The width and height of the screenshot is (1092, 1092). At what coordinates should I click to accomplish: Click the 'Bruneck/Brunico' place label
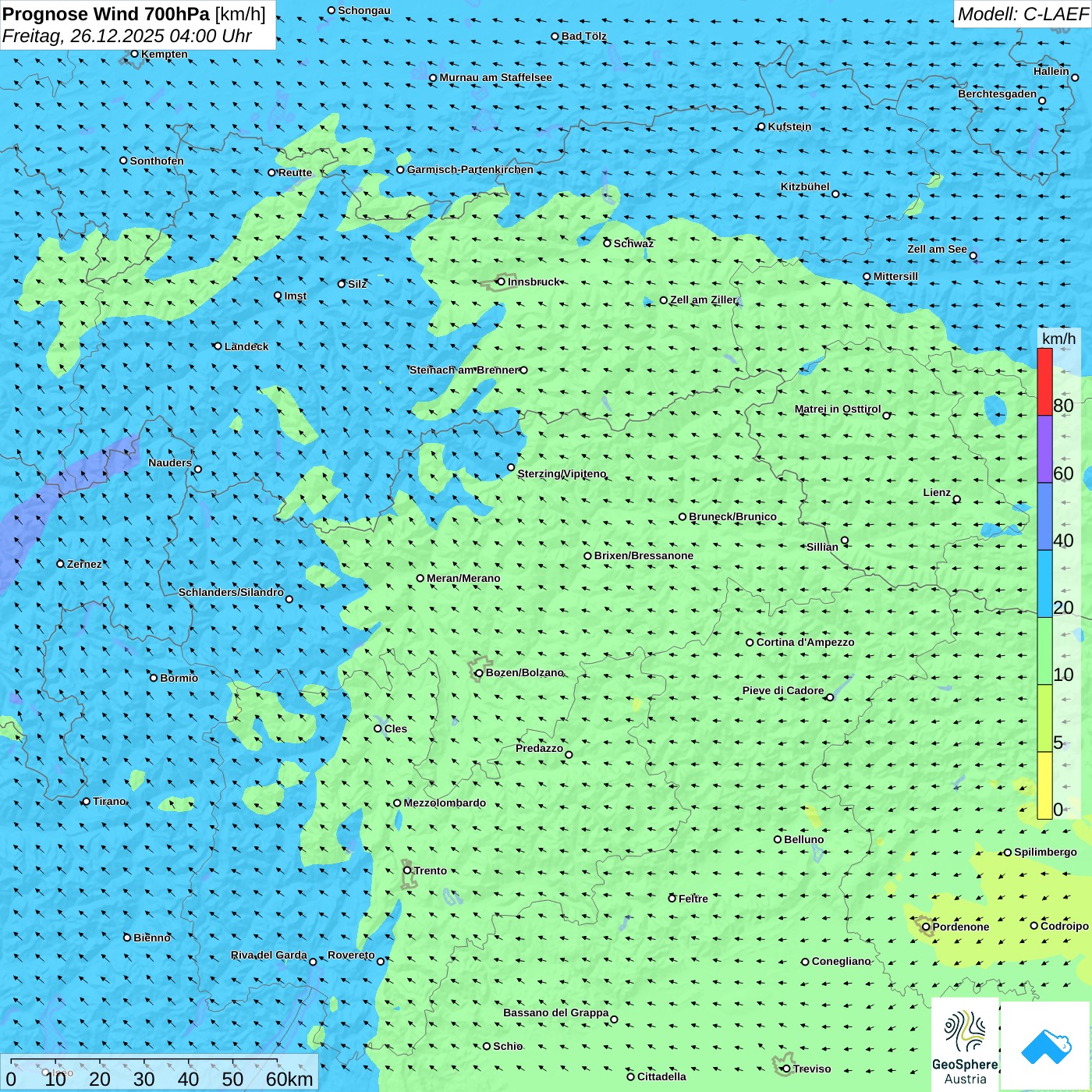(x=733, y=516)
